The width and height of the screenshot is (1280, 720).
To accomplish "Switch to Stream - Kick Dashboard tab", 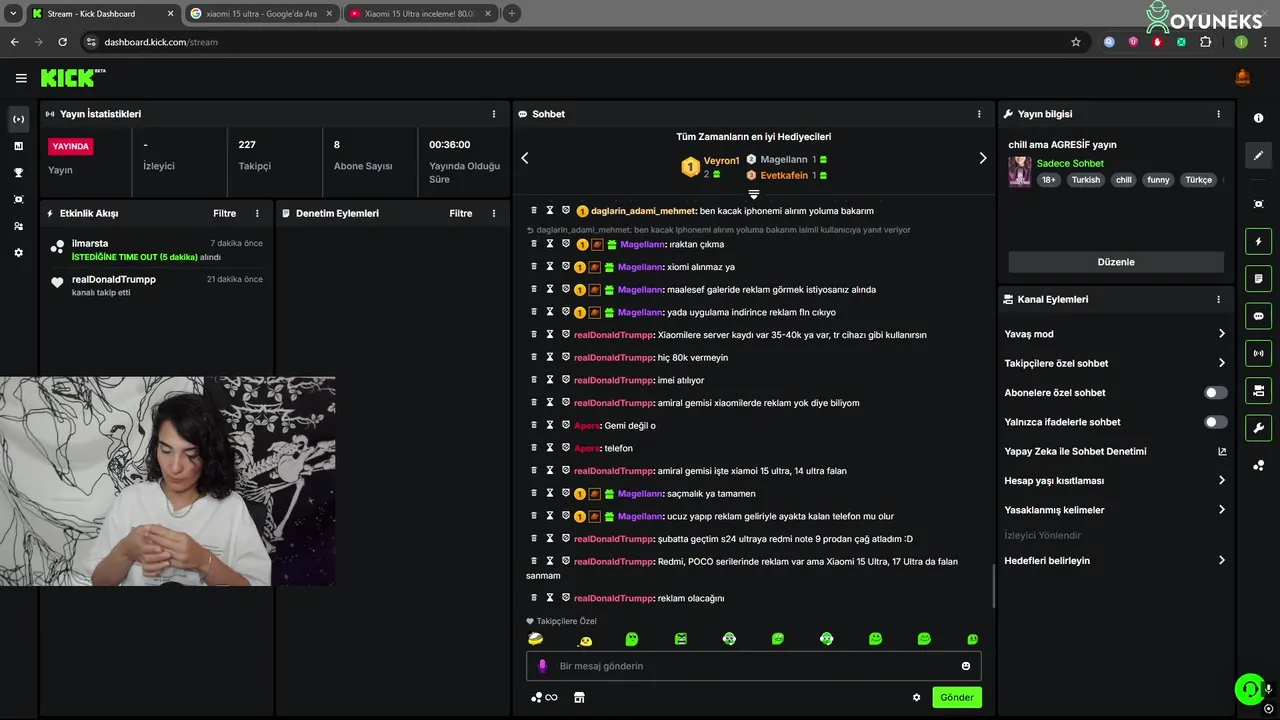I will click(102, 14).
